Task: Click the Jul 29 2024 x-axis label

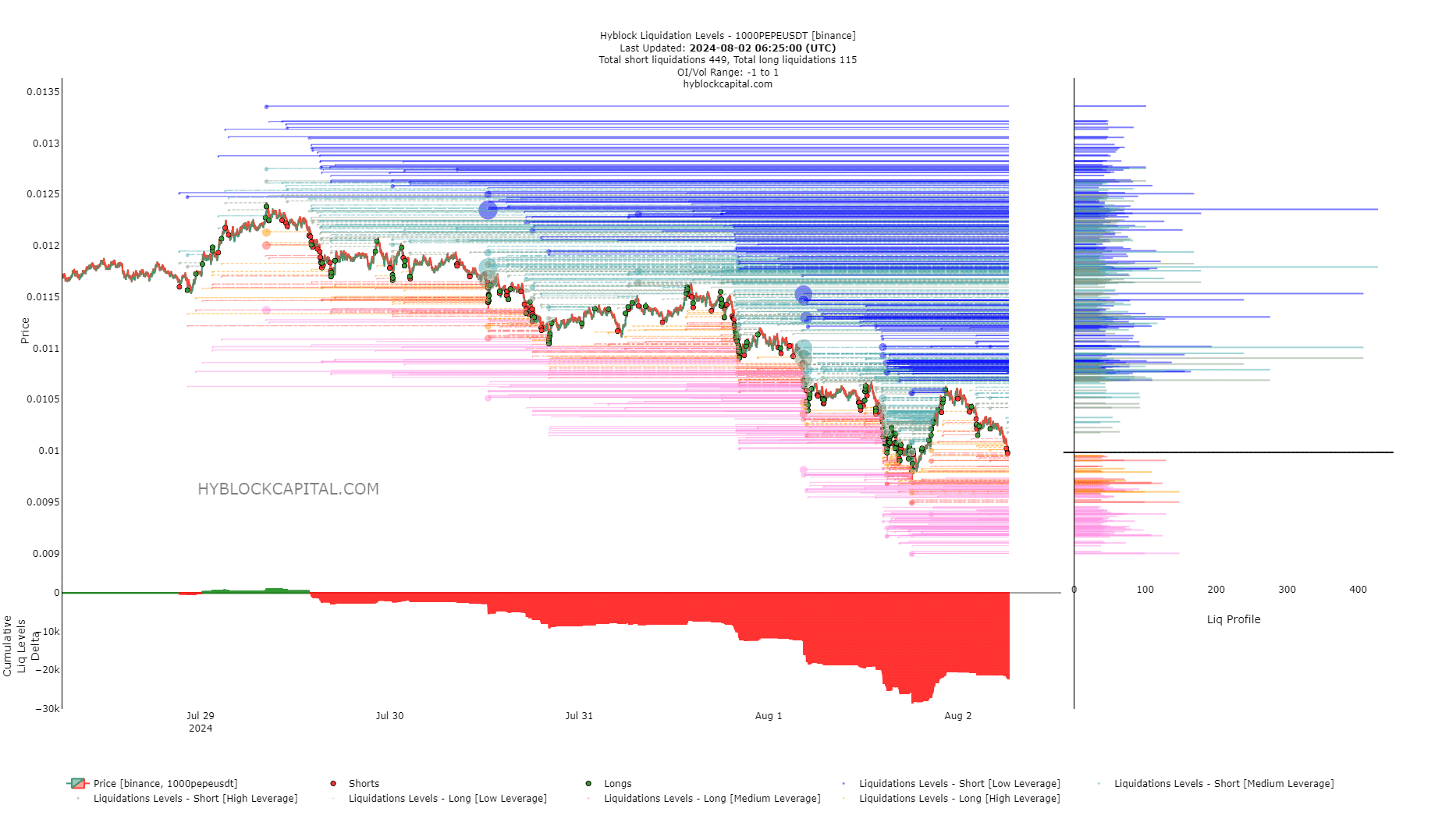Action: pyautogui.click(x=201, y=721)
